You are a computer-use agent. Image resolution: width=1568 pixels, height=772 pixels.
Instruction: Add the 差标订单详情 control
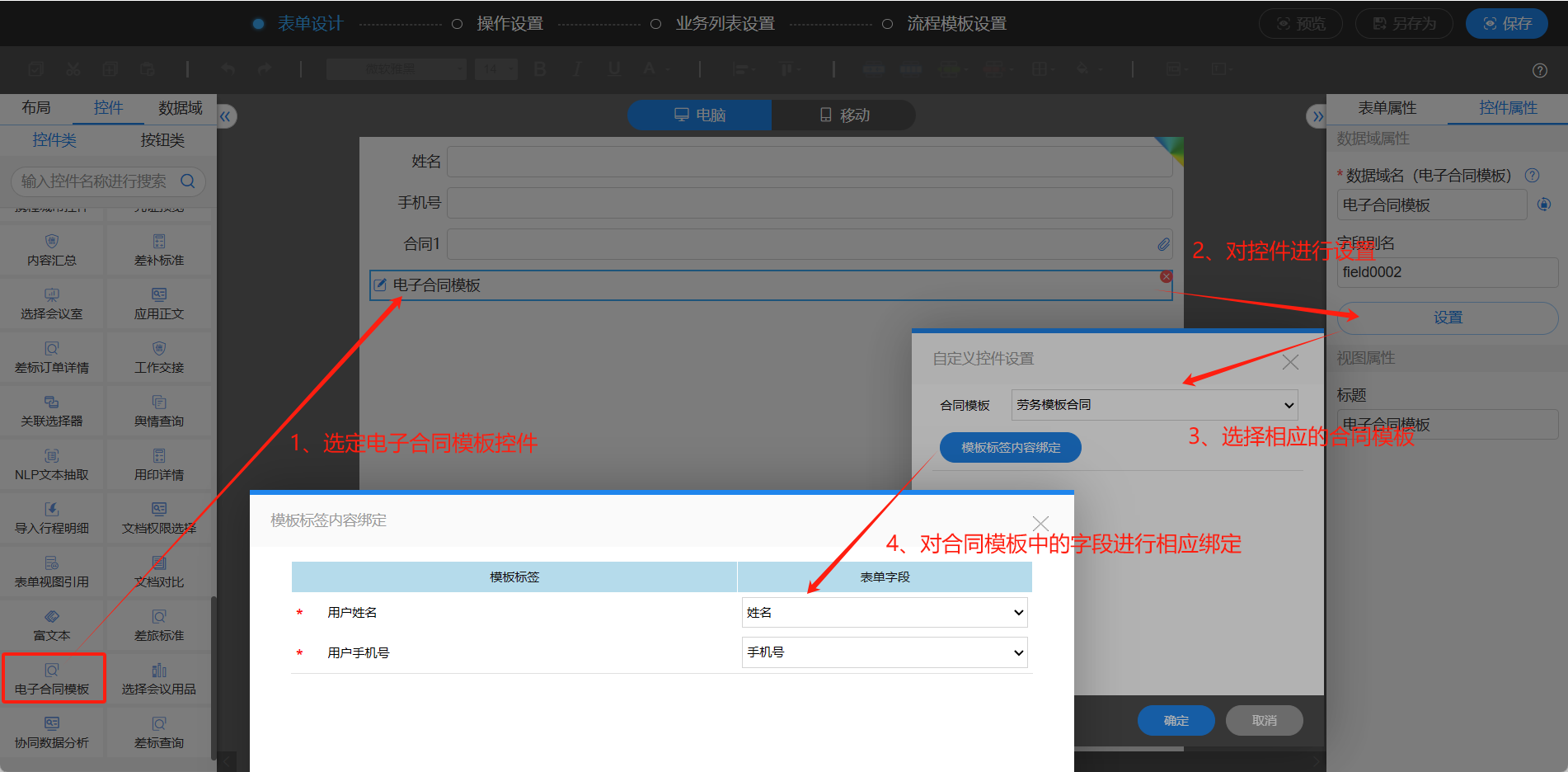(x=52, y=358)
